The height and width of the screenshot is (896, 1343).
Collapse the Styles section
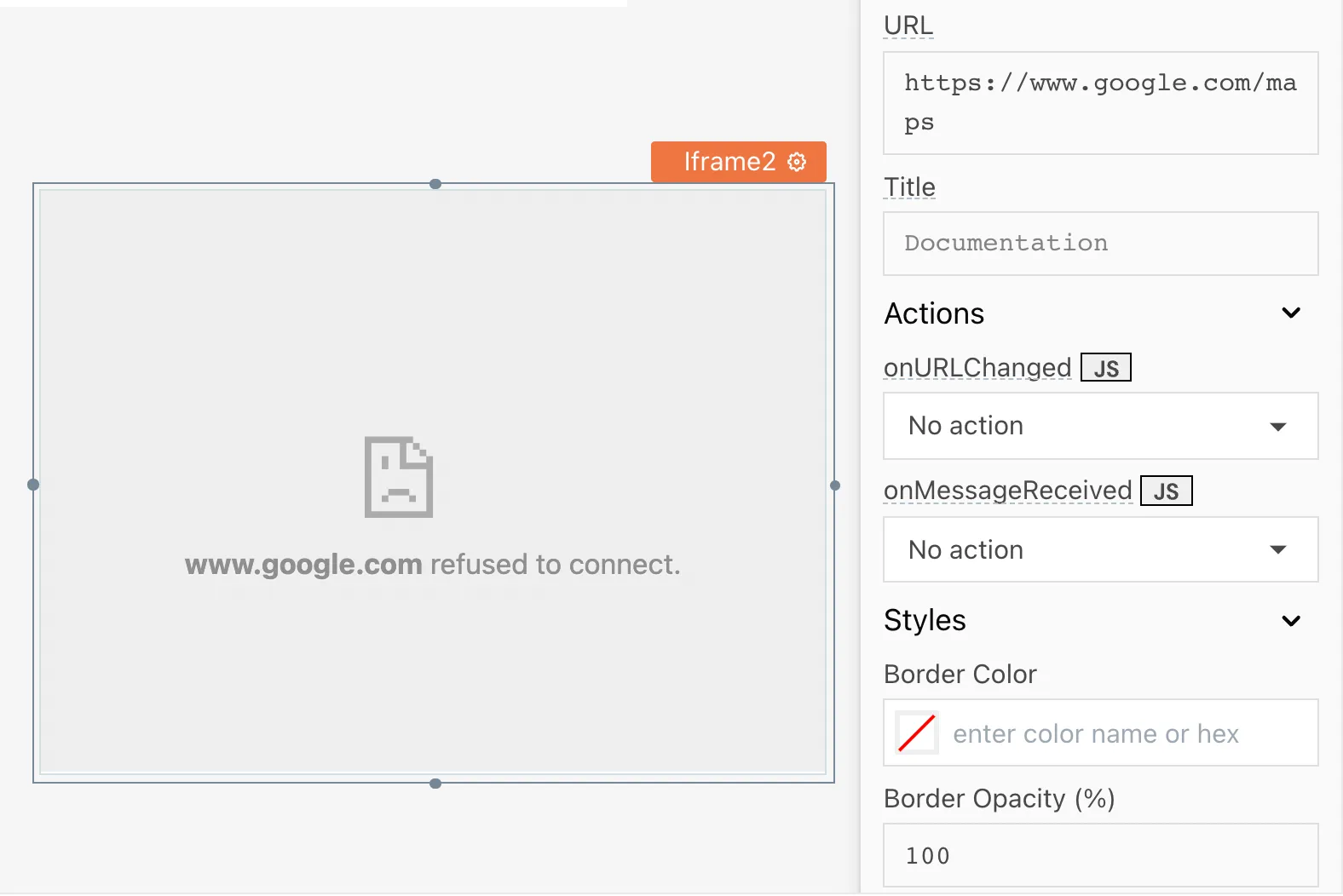point(1291,621)
